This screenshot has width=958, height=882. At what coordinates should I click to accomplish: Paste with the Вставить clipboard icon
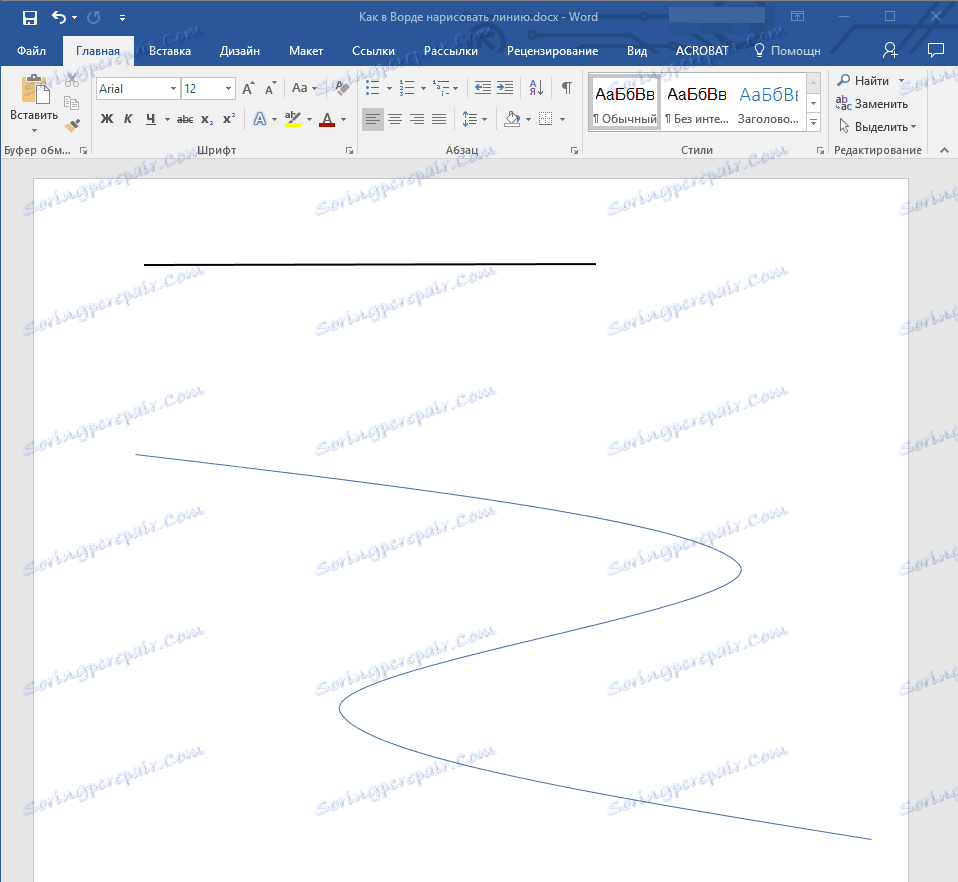coord(35,90)
